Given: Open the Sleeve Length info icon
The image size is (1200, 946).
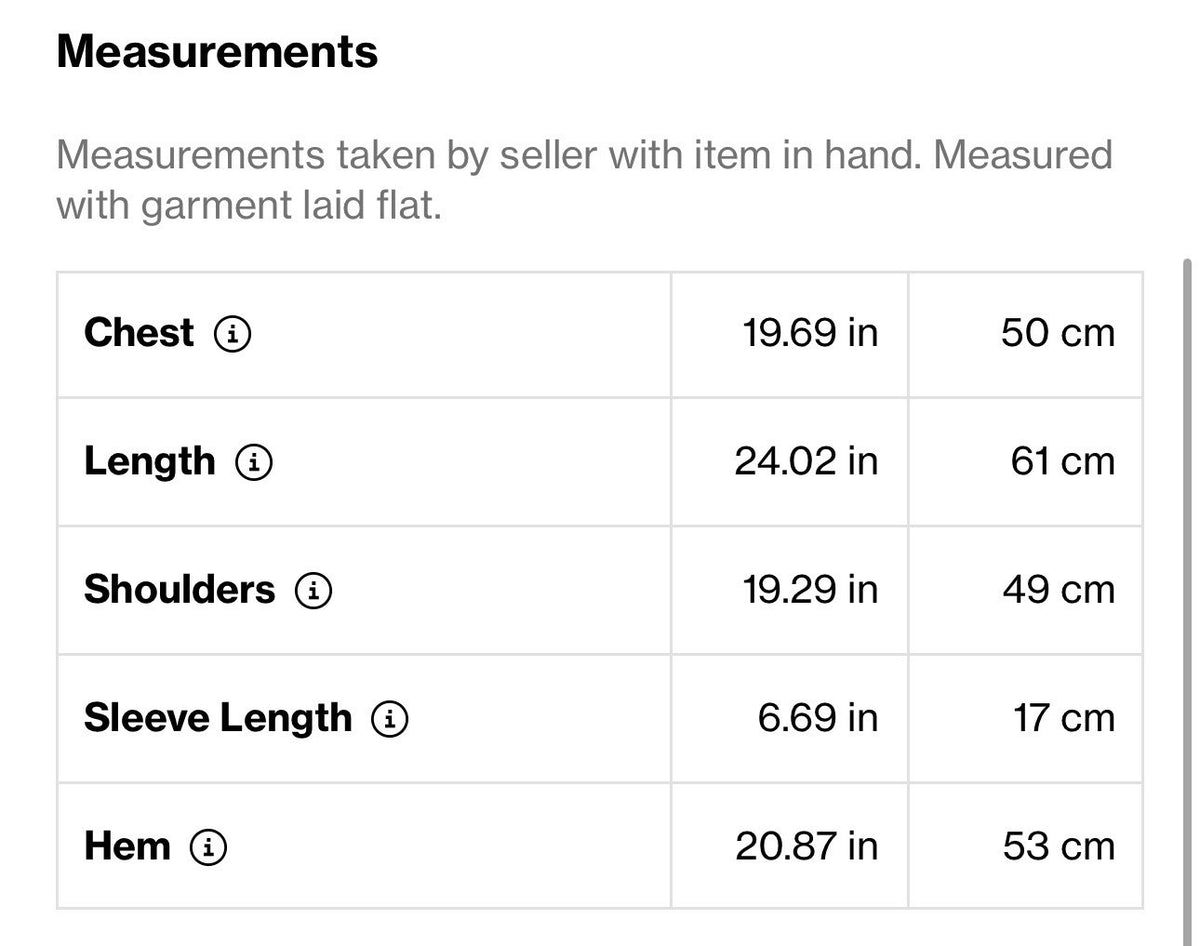Looking at the screenshot, I should (x=390, y=718).
